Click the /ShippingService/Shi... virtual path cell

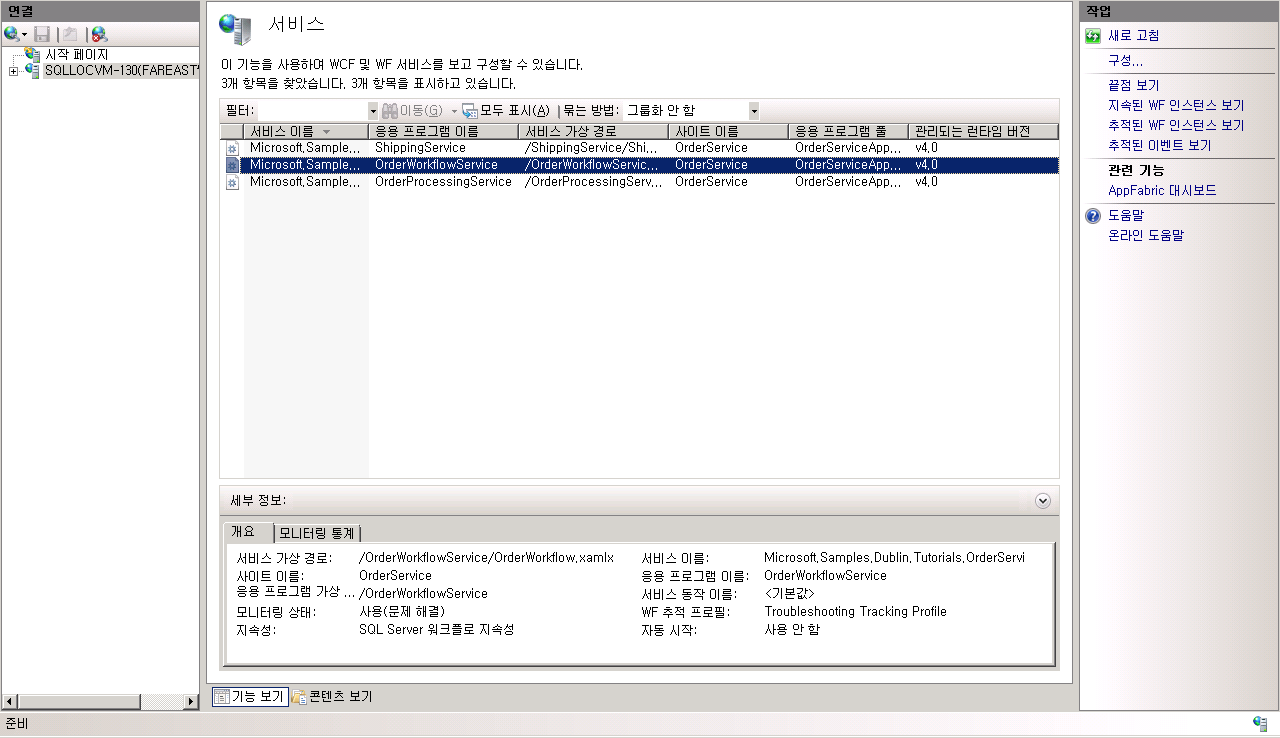click(591, 148)
